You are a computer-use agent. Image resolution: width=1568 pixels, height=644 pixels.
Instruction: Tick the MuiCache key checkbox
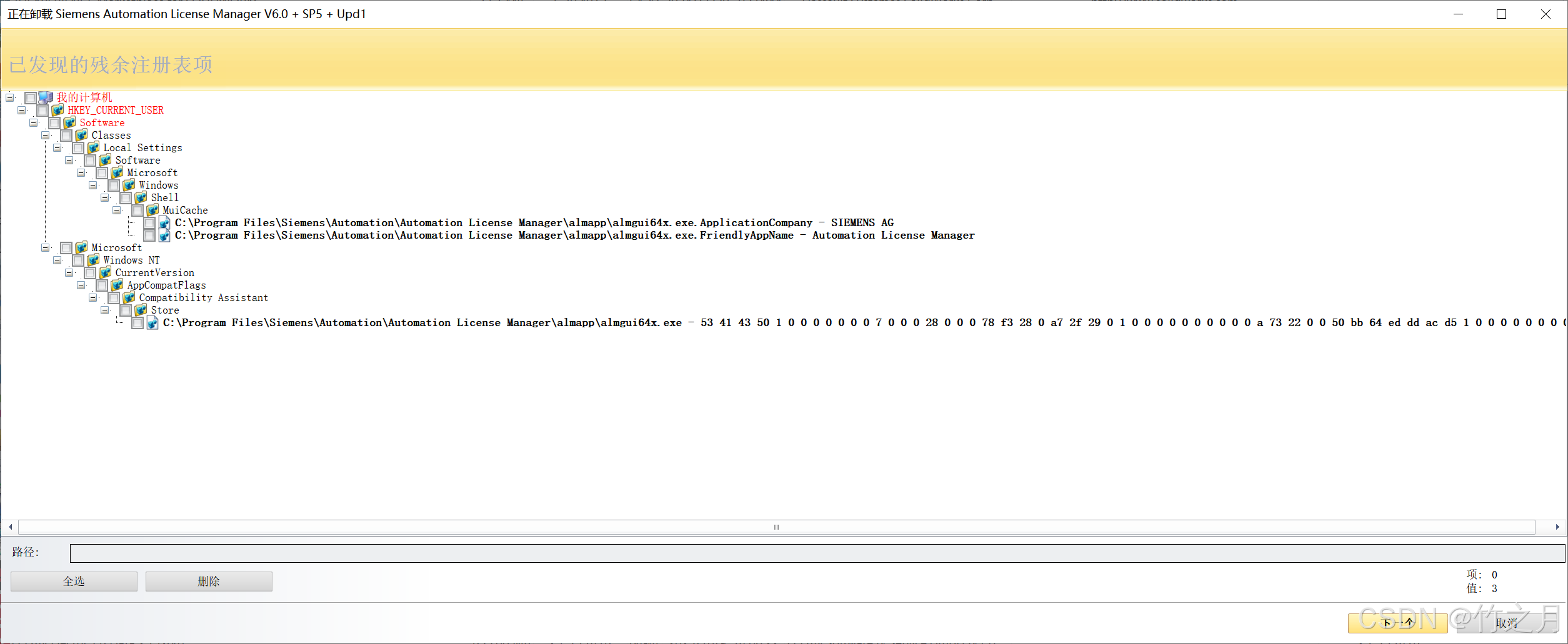[x=137, y=211]
